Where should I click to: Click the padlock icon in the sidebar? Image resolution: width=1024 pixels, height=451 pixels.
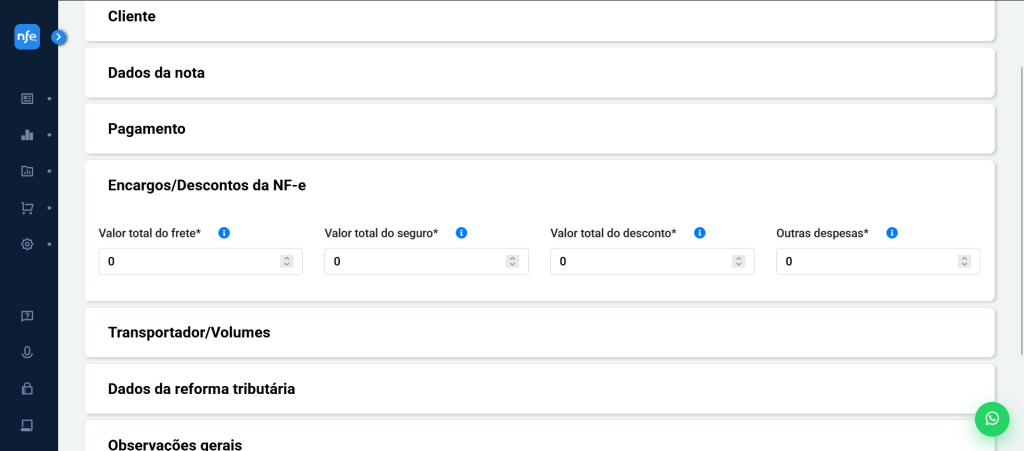[27, 388]
